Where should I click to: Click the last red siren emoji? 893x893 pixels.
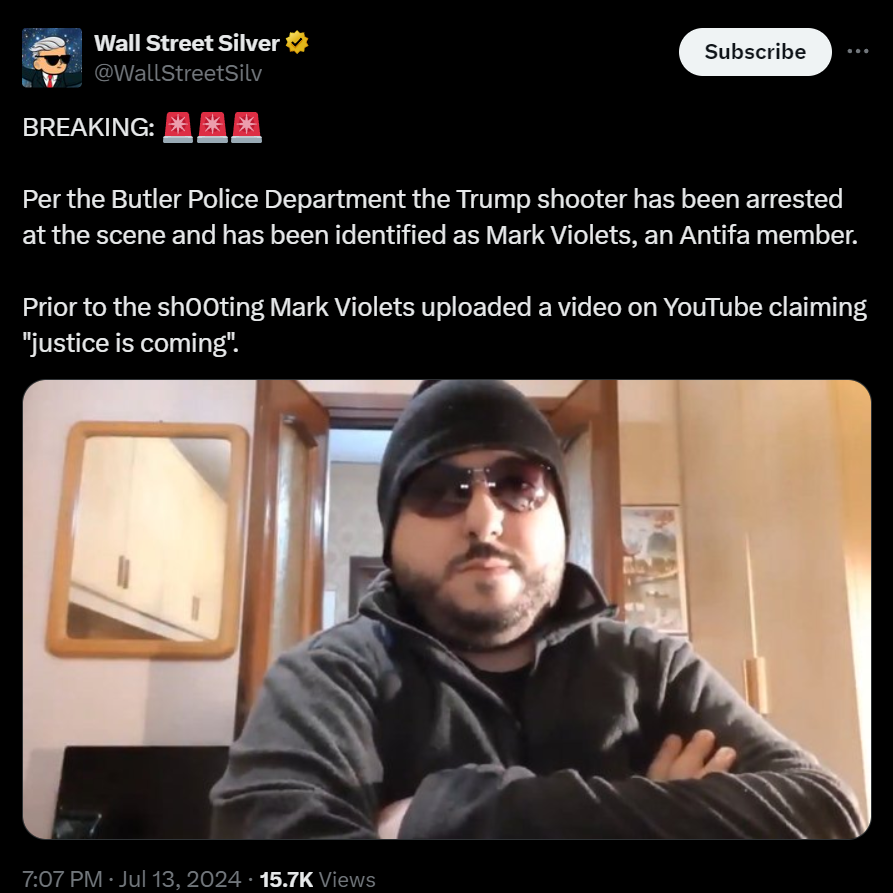coord(247,127)
